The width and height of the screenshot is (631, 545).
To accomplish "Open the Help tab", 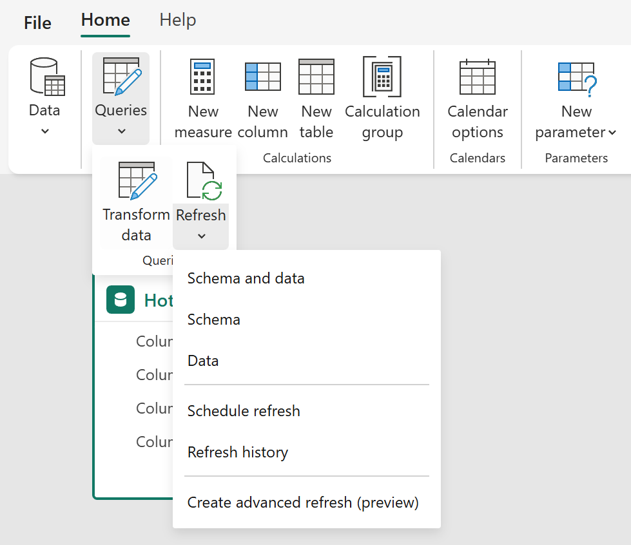I will click(177, 20).
